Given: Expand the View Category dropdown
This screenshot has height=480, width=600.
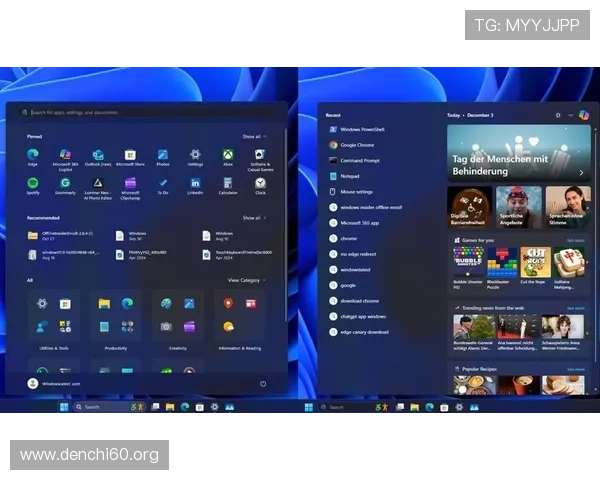Looking at the screenshot, I should coord(246,280).
